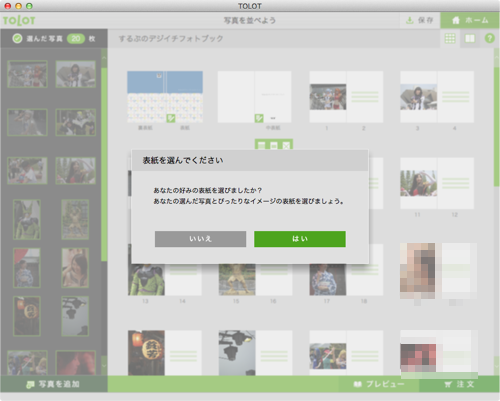Click the 保存 save icon button

click(x=420, y=20)
